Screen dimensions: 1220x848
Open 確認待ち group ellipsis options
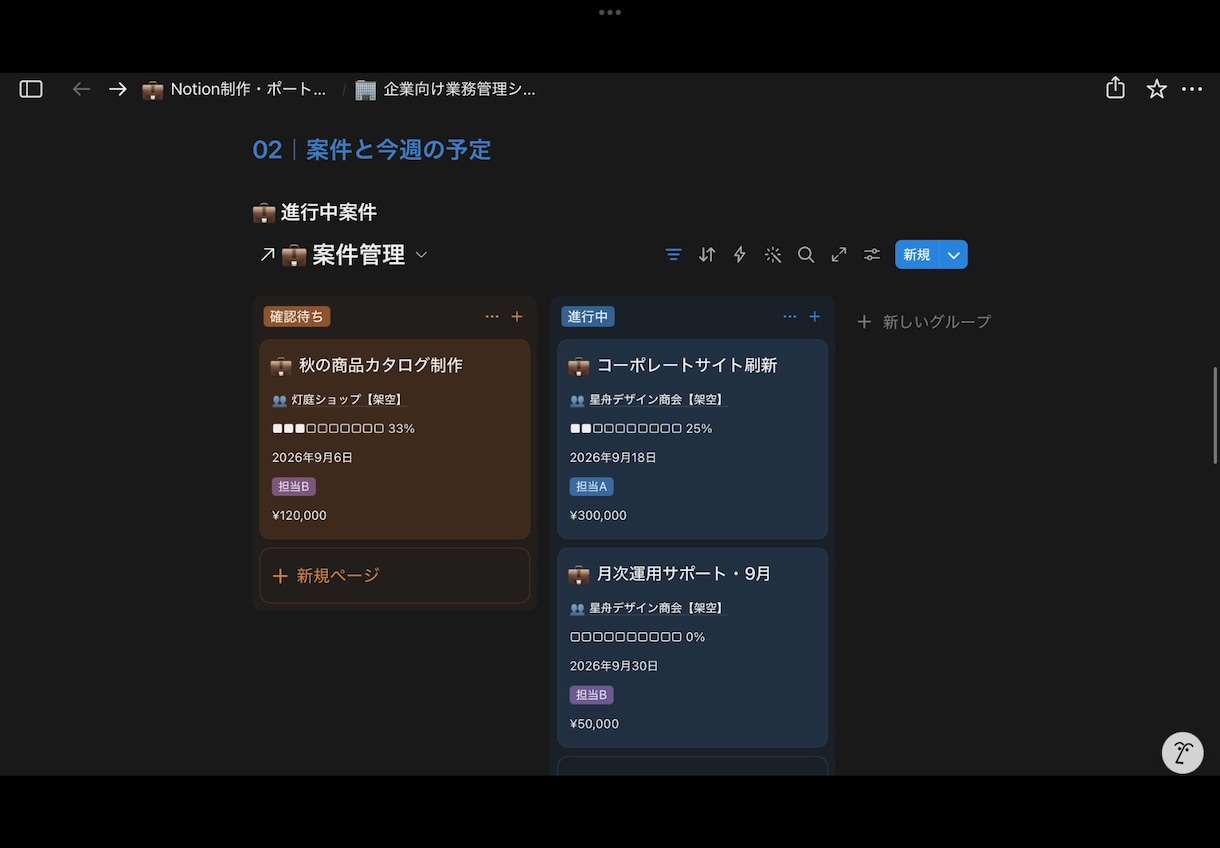tap(492, 316)
